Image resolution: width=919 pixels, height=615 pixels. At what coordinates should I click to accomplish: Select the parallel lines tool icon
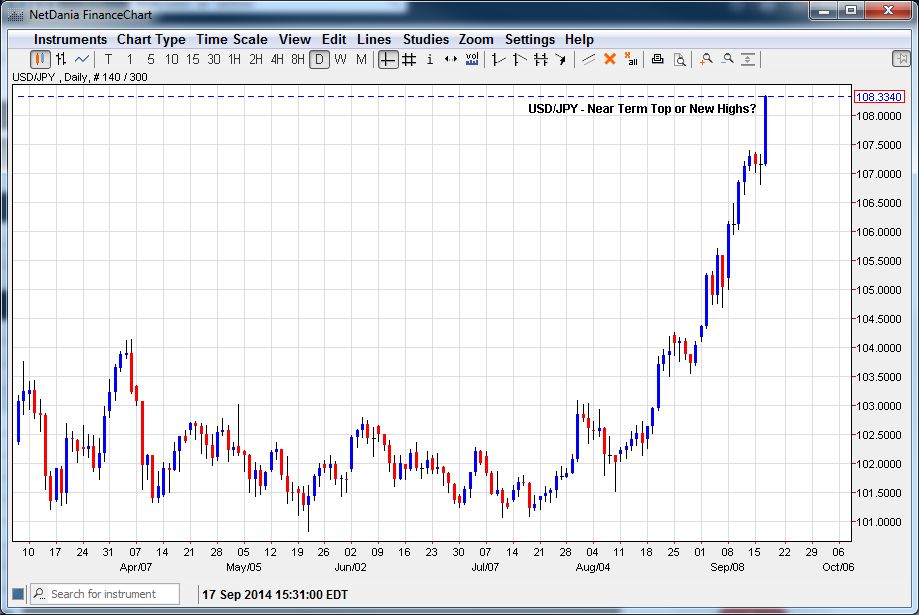[588, 59]
